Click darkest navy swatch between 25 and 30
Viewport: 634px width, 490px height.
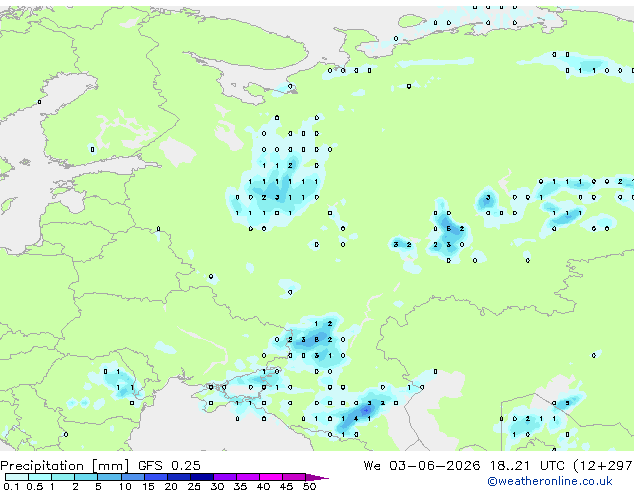[x=202, y=477]
